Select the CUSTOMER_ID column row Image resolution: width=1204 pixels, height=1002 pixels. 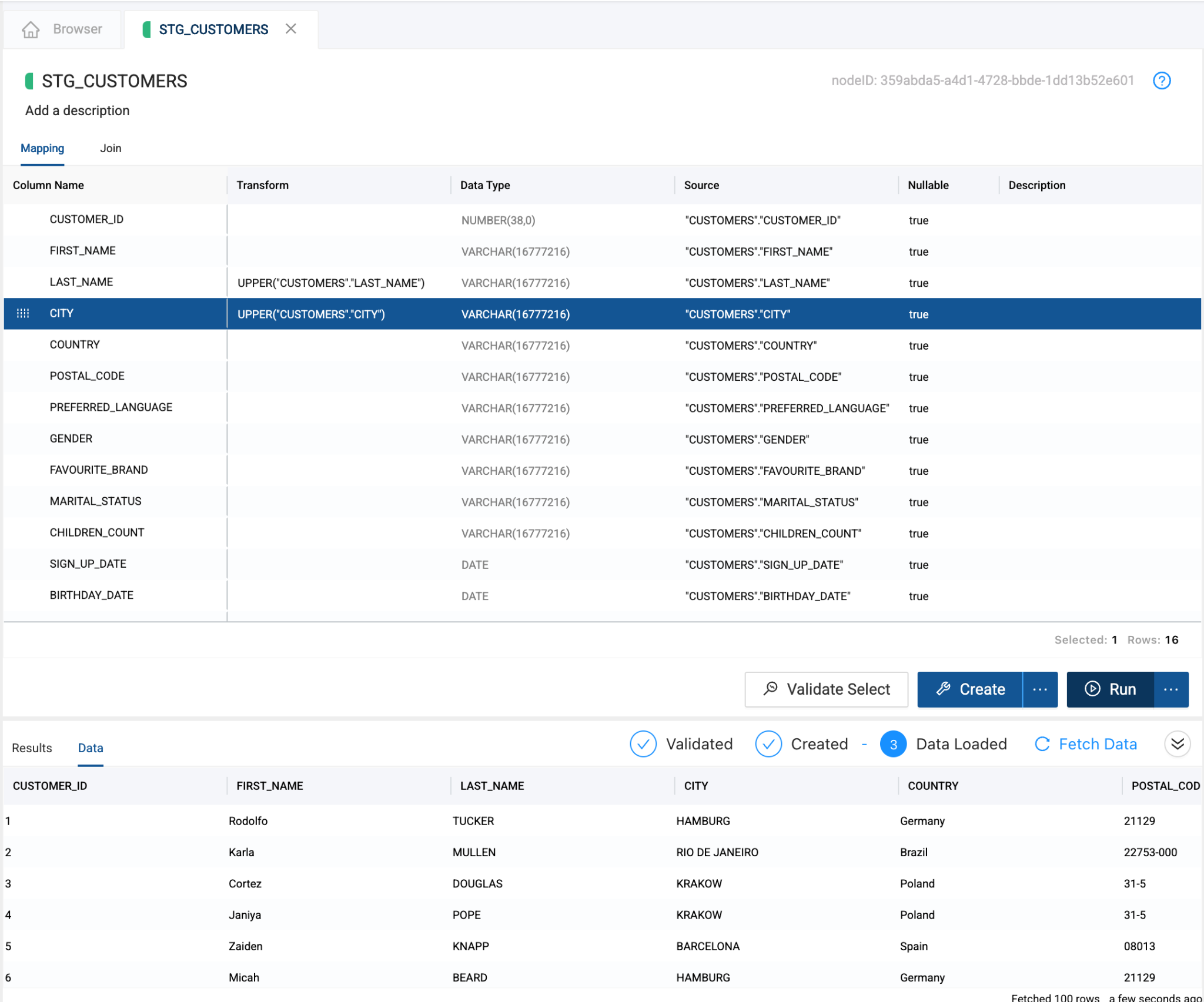602,220
